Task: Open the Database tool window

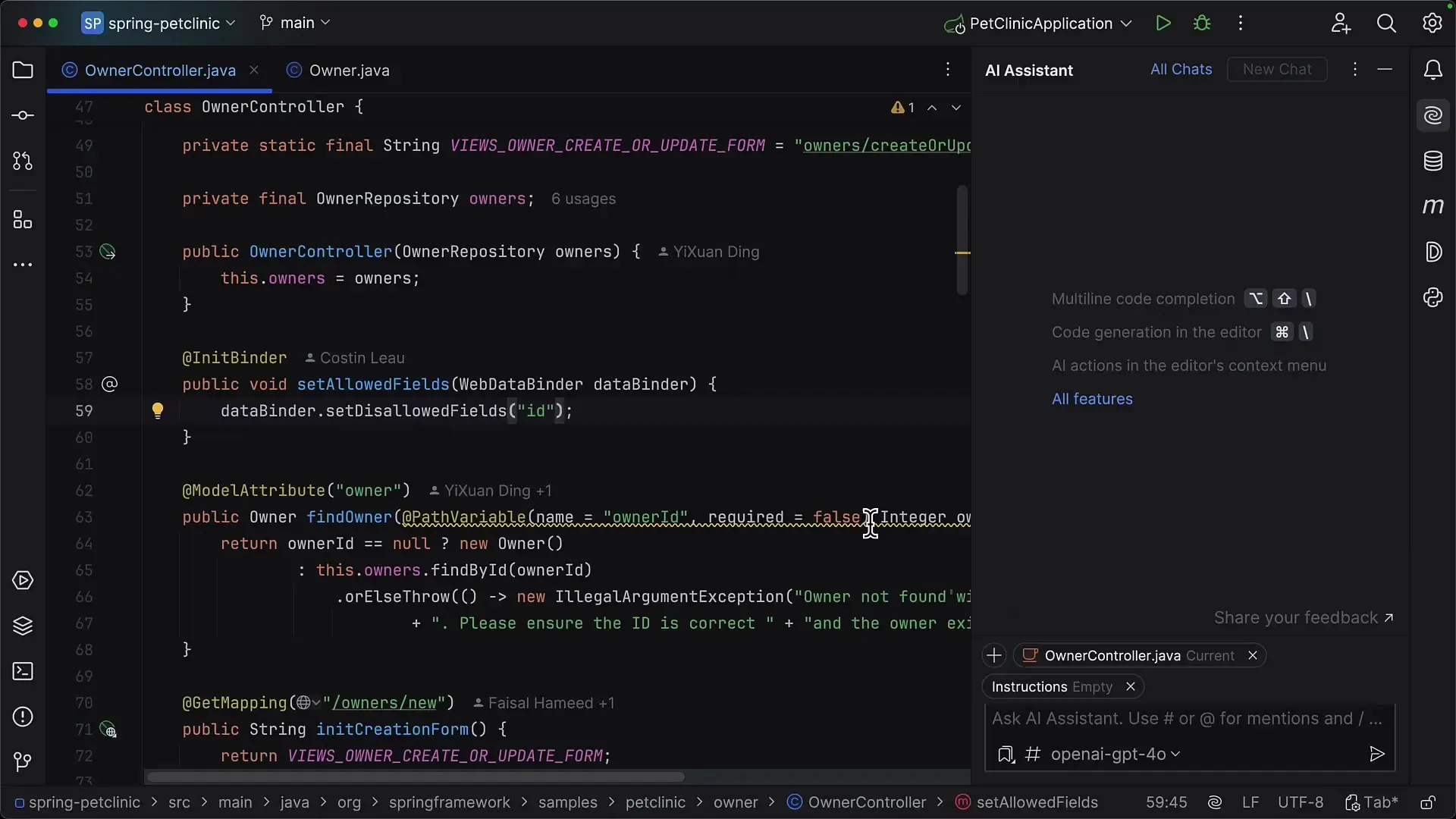Action: (x=1432, y=161)
